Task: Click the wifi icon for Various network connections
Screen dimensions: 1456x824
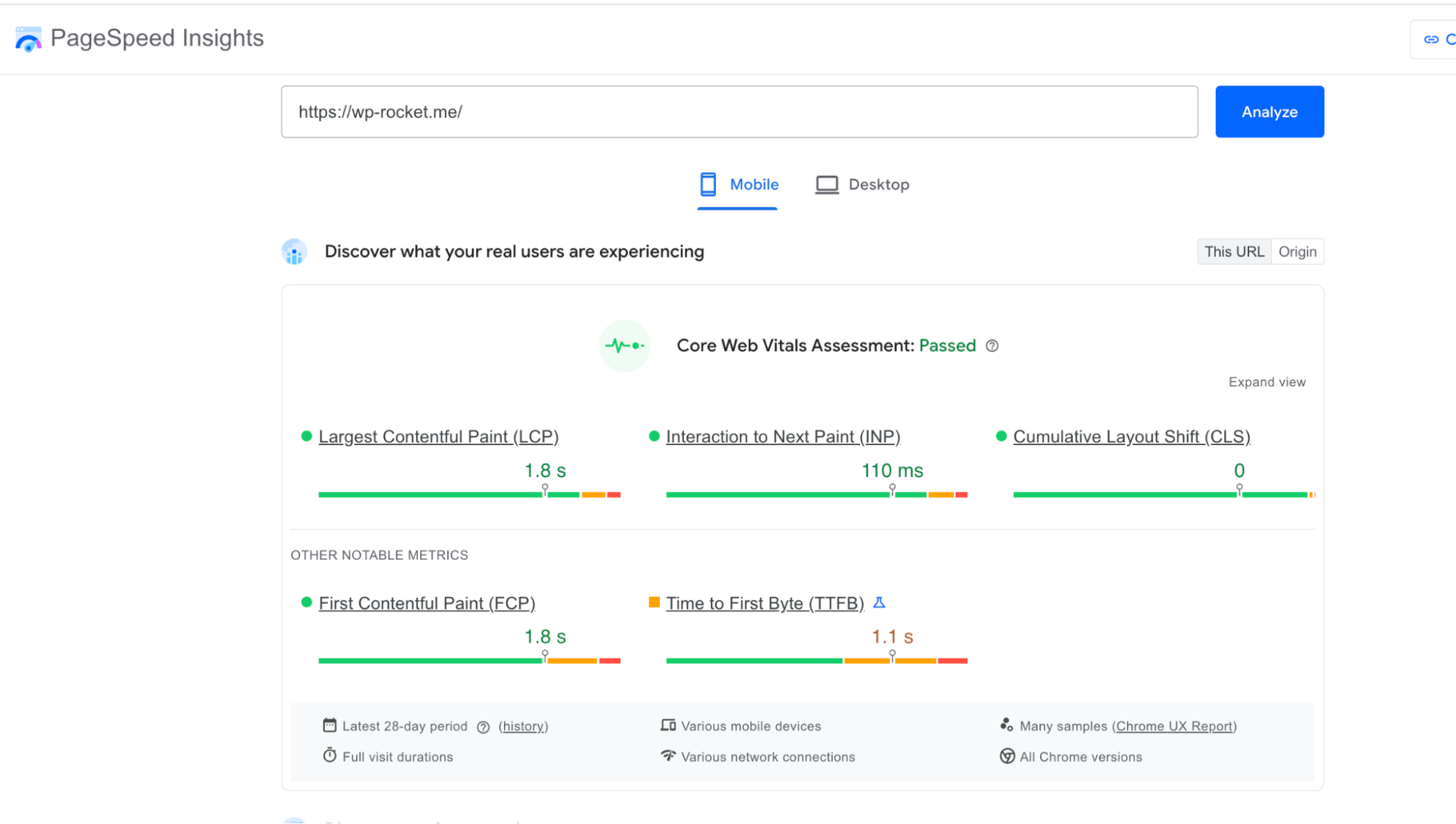Action: pyautogui.click(x=668, y=756)
